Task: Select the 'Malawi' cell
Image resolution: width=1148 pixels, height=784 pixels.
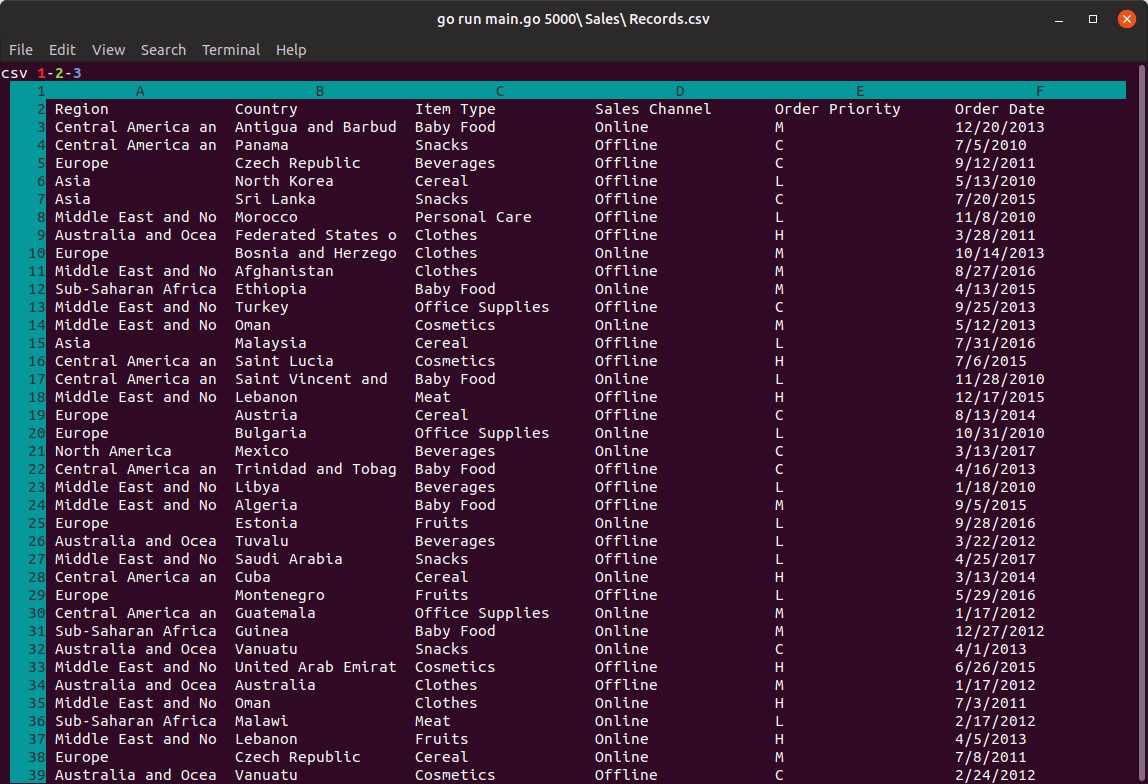Action: [x=261, y=721]
